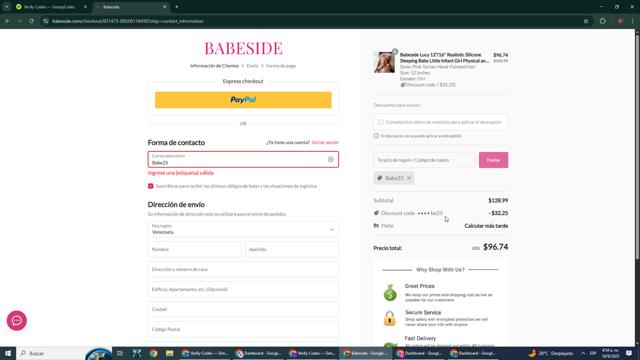Click the Apellido input field
This screenshot has width=640, height=360.
292,249
